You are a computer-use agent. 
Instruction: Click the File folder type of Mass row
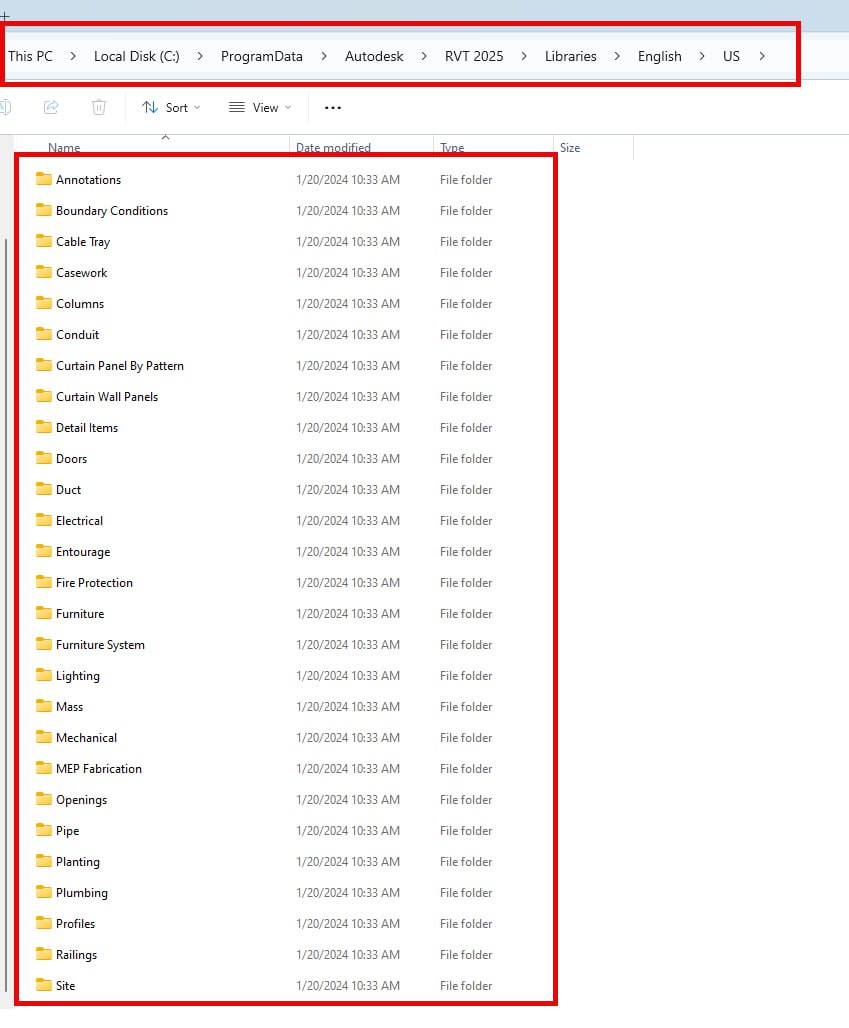(466, 707)
